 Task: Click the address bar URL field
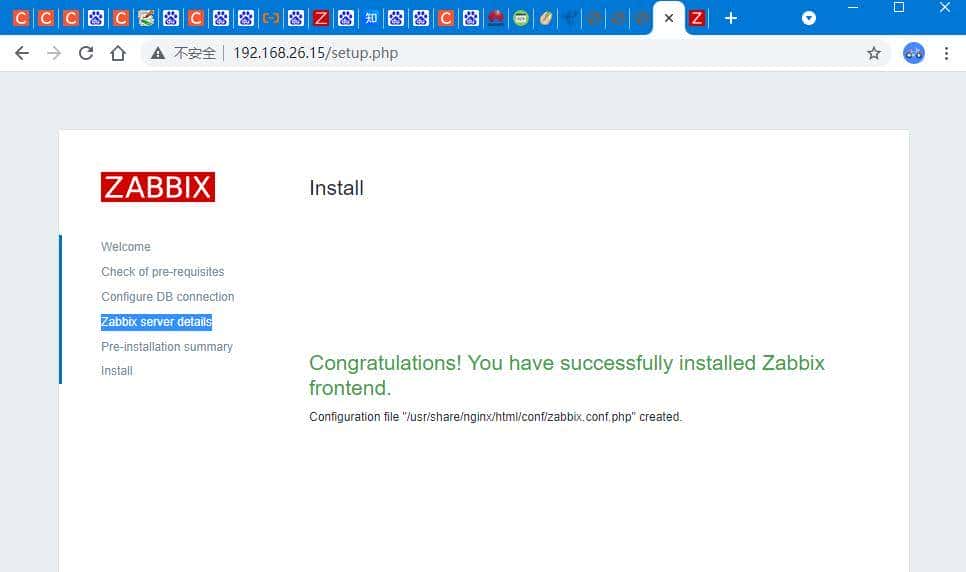(x=500, y=53)
